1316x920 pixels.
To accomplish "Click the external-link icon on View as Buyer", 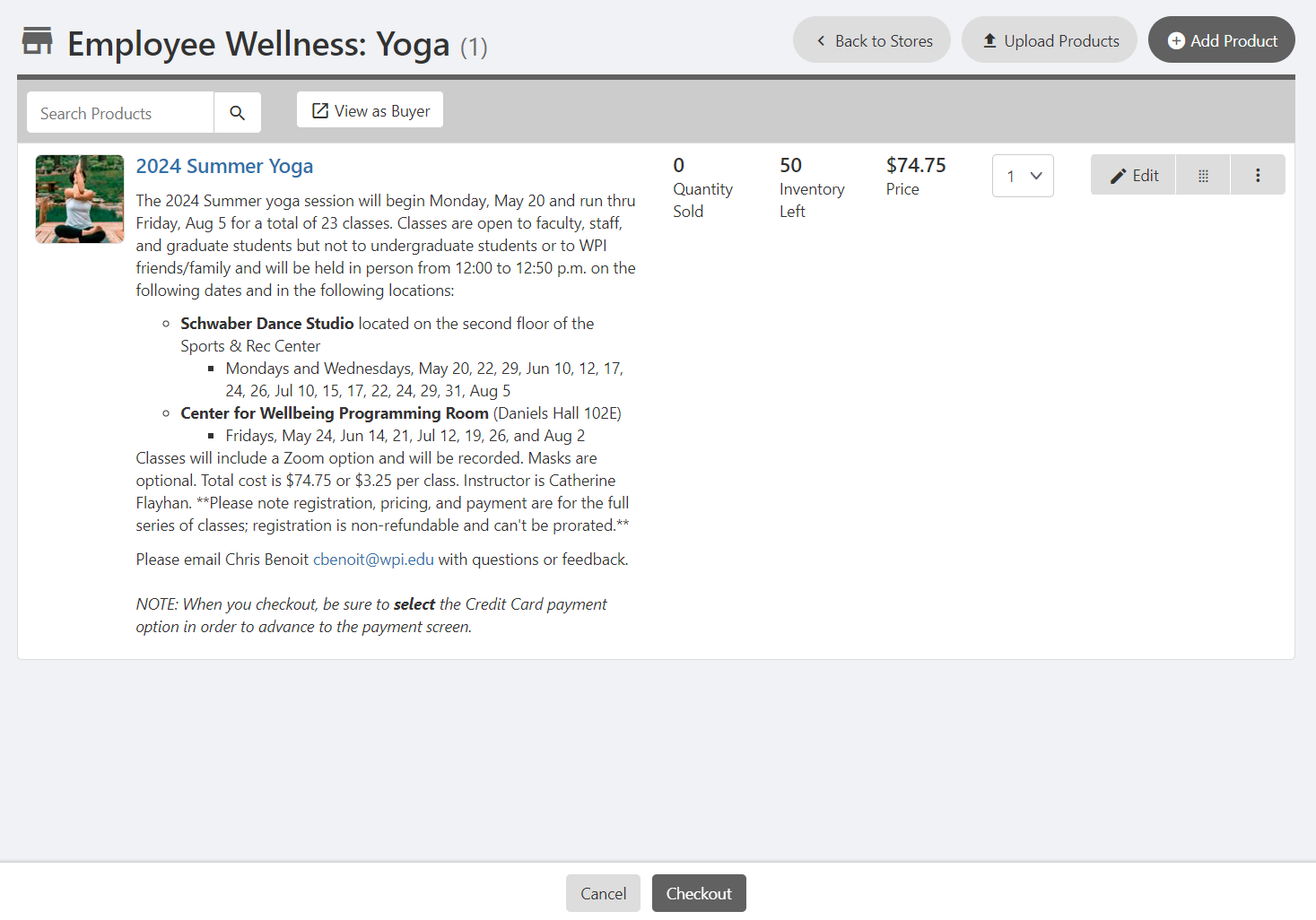I will 320,111.
